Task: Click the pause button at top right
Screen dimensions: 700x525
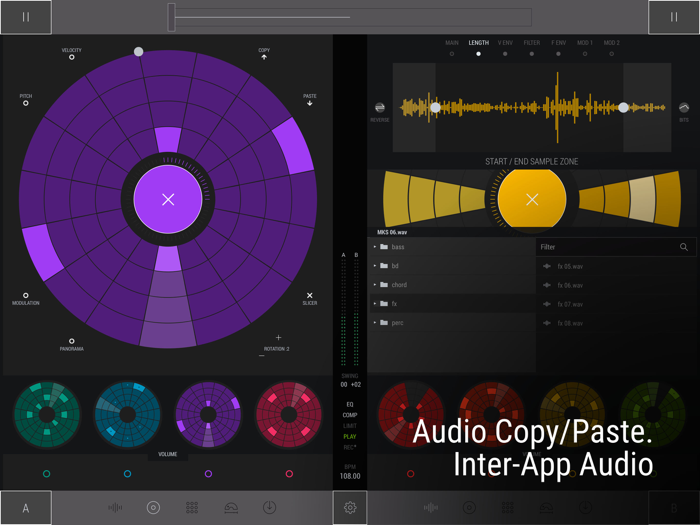Action: click(674, 17)
